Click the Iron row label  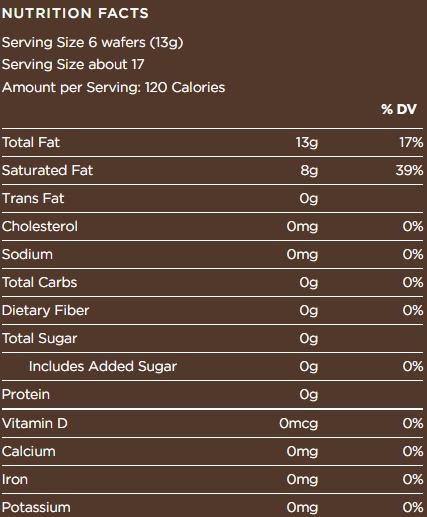[x=15, y=479]
